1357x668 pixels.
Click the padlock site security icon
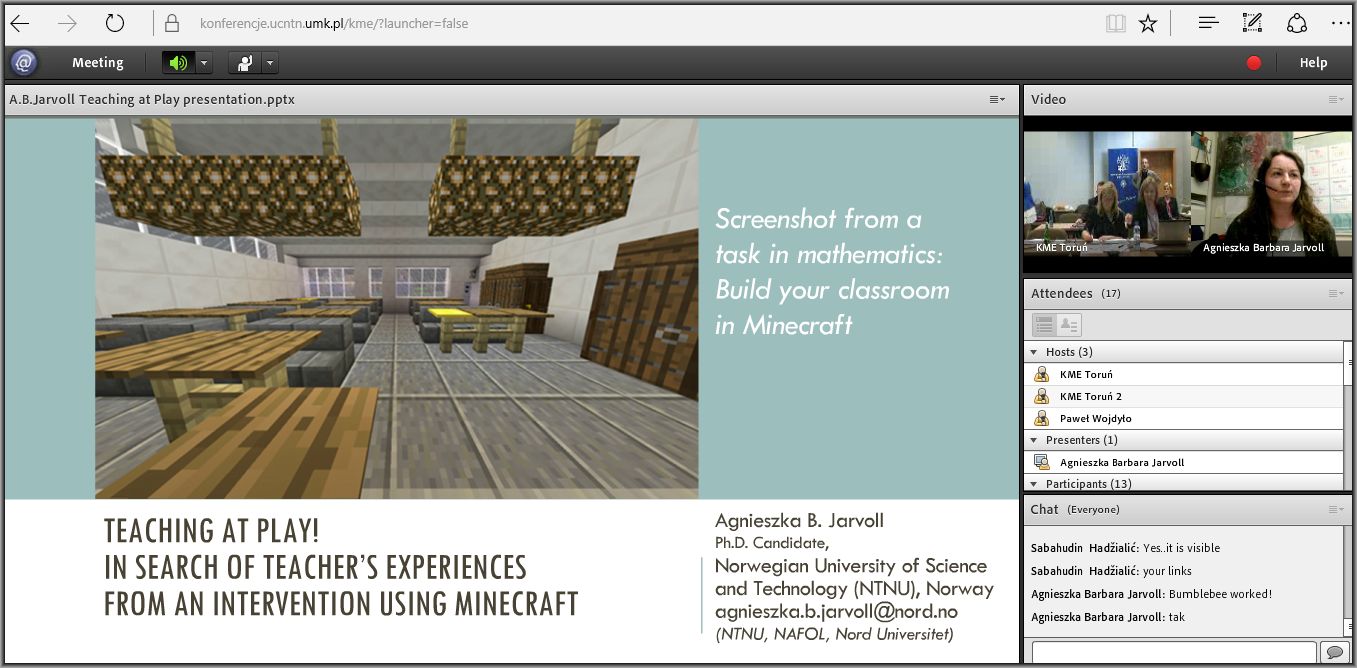(172, 23)
